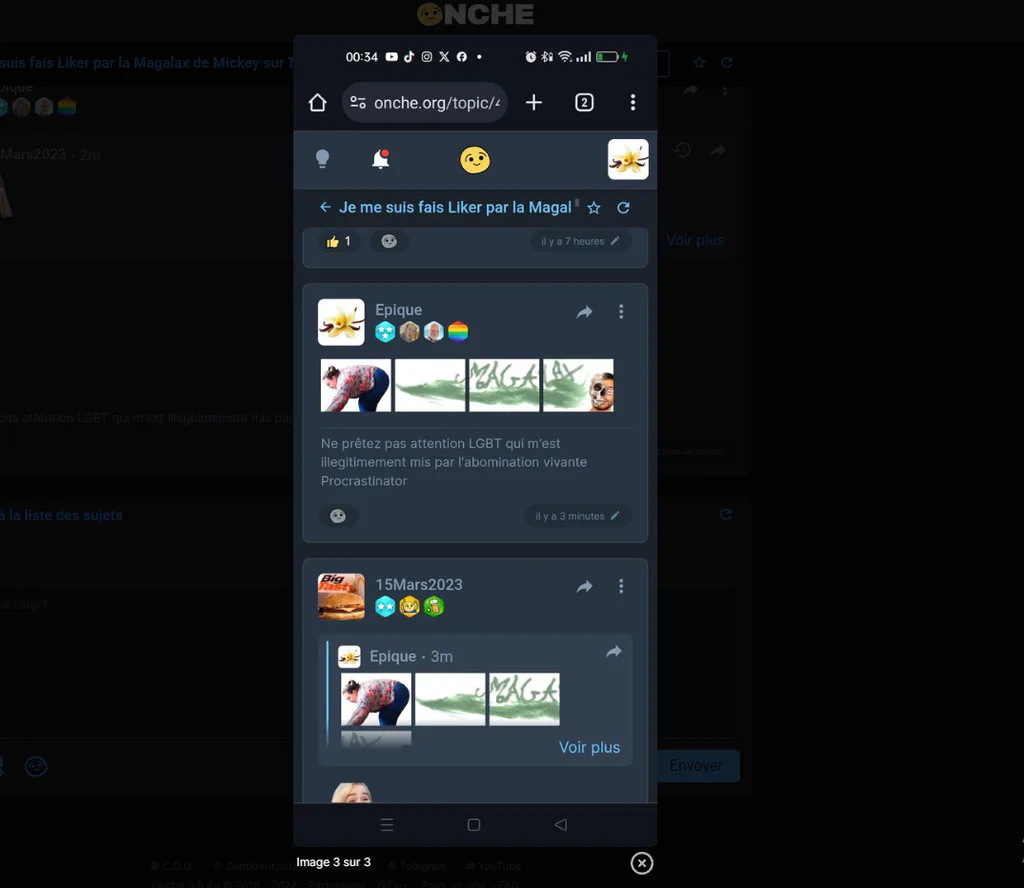Open emoji picker in the background reply box
The height and width of the screenshot is (888, 1024).
pyautogui.click(x=36, y=766)
